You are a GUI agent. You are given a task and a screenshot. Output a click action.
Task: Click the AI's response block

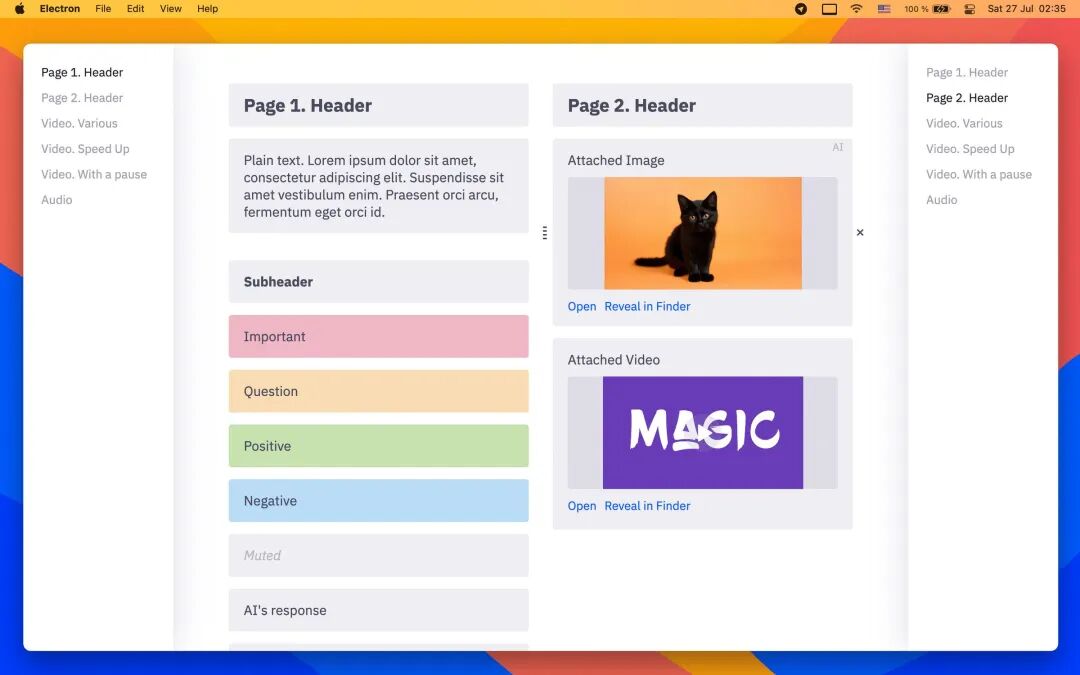(x=379, y=610)
